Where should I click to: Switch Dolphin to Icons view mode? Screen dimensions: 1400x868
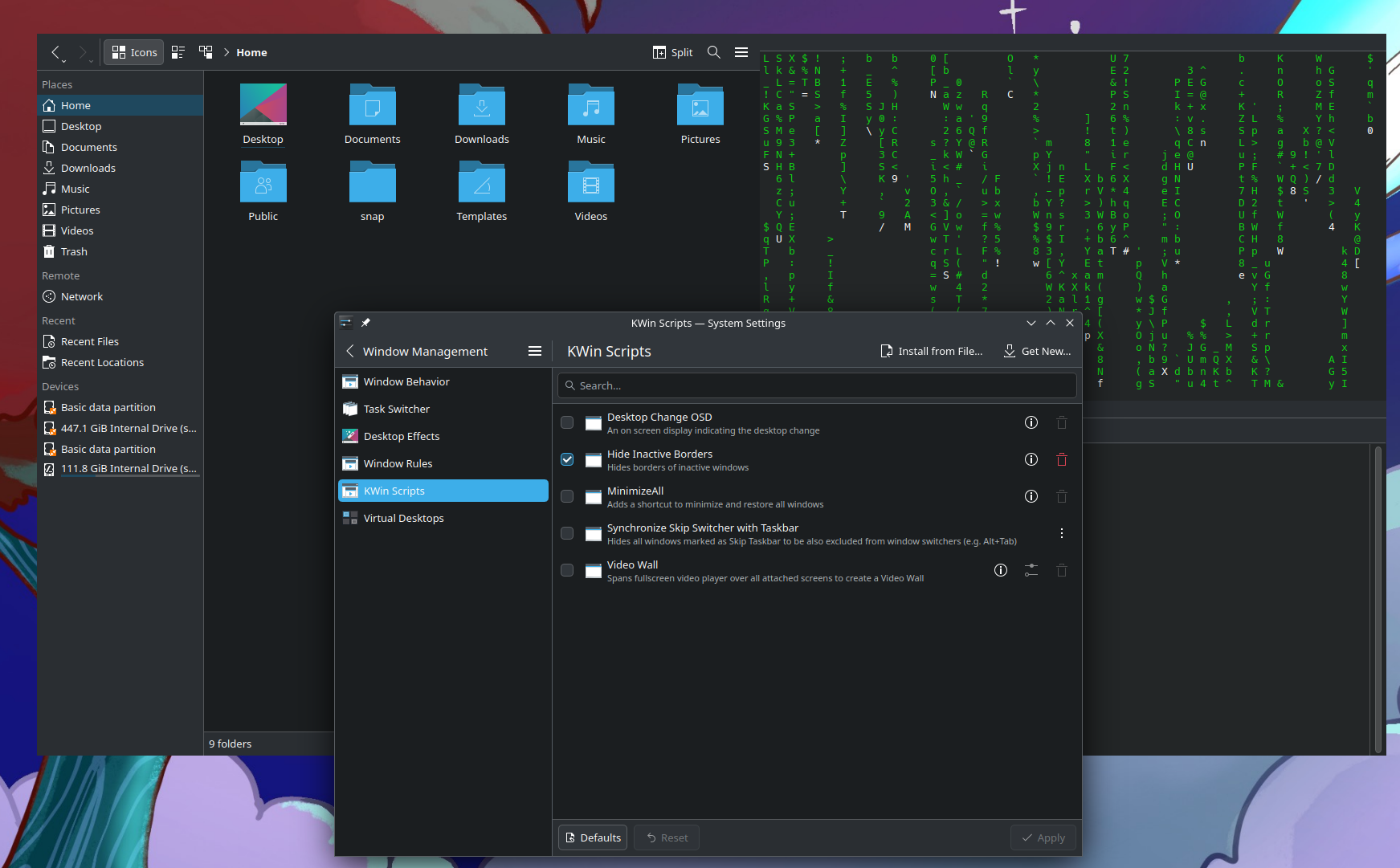pyautogui.click(x=134, y=52)
